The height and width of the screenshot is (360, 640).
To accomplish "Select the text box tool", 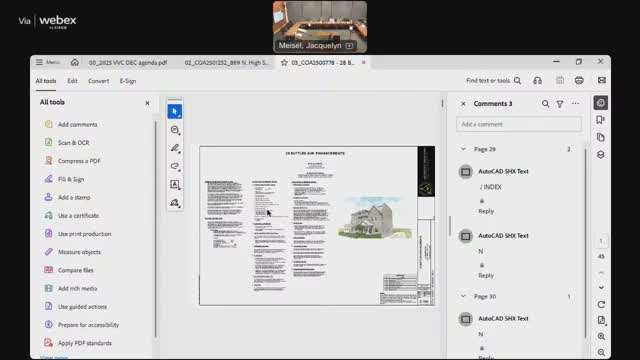I will 175,184.
